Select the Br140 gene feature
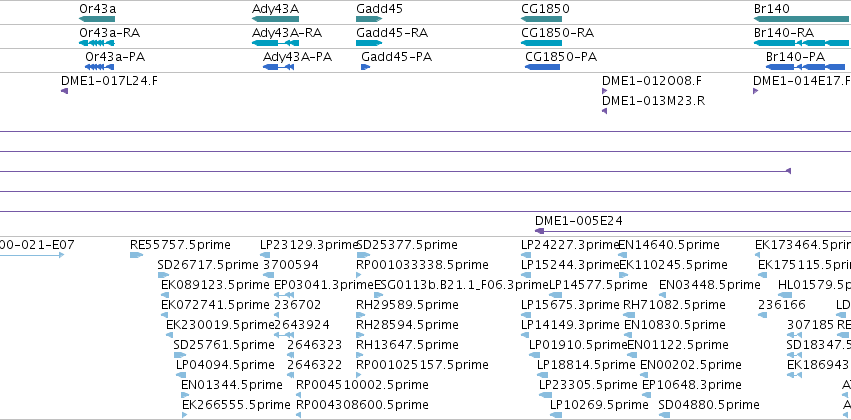 [x=802, y=20]
